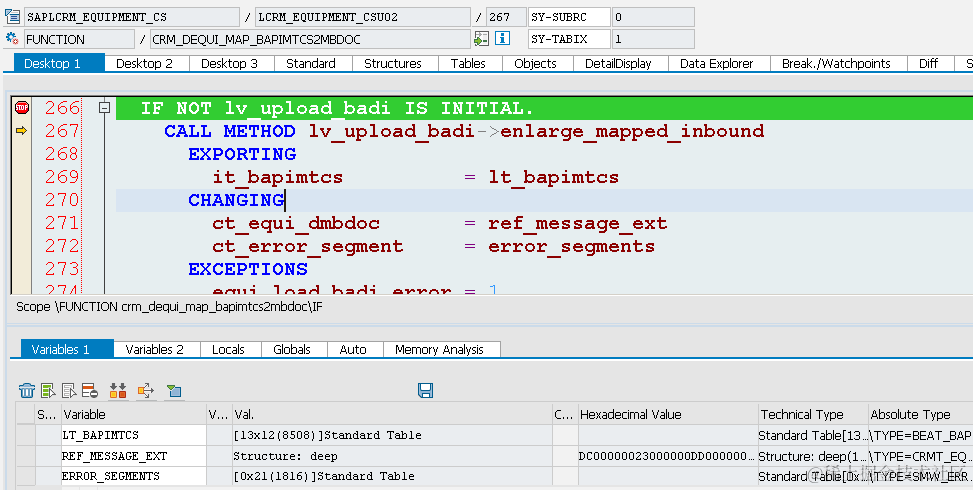Click the LCRM_EQUIPMENT_CSU02 include field

[x=363, y=17]
